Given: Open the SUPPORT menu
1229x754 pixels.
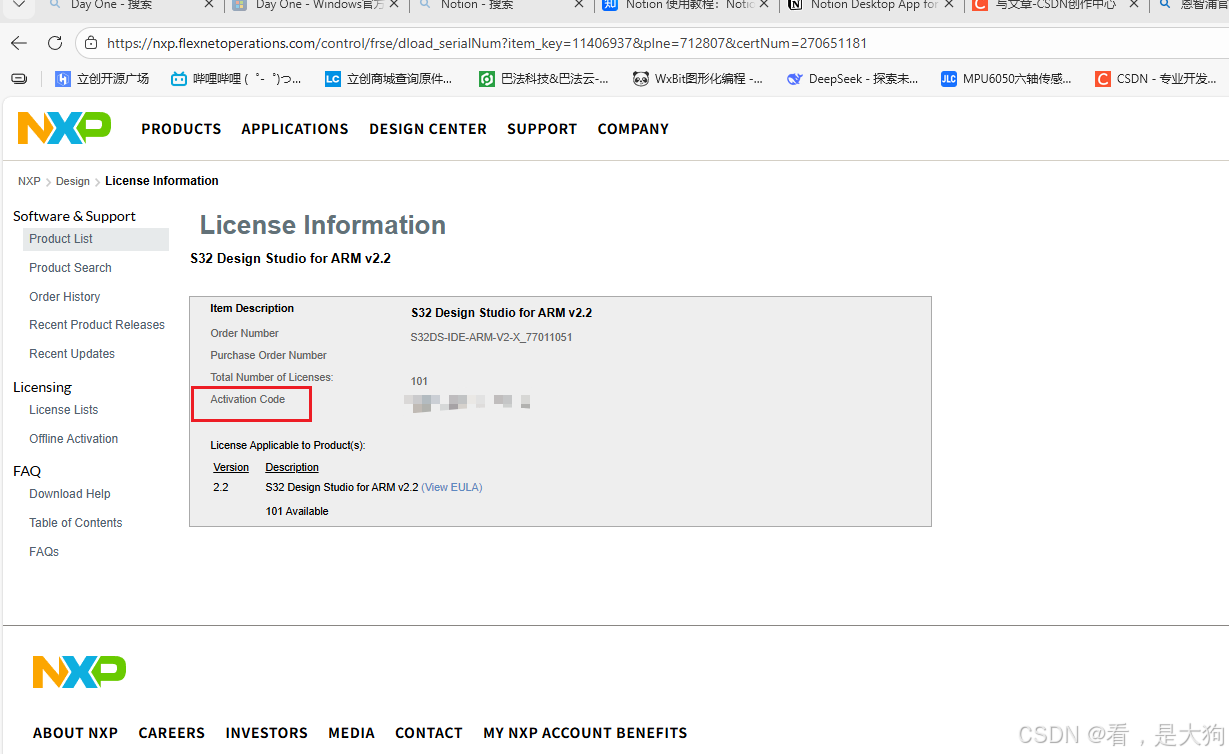Looking at the screenshot, I should [542, 129].
